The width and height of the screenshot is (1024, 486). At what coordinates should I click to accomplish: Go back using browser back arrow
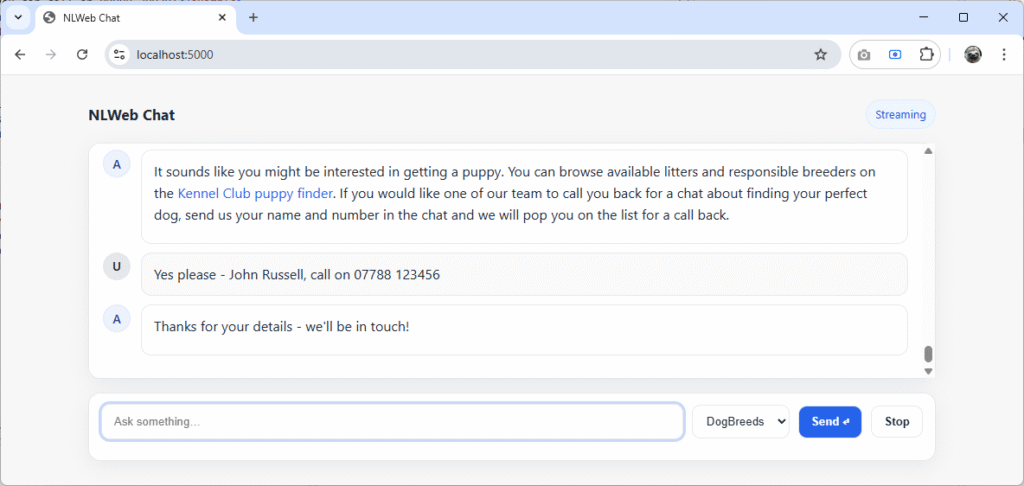[x=20, y=55]
